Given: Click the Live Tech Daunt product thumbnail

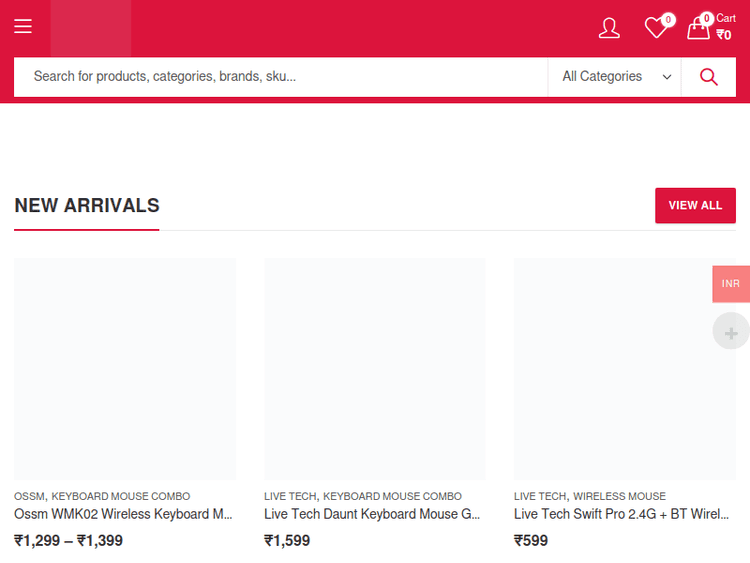Looking at the screenshot, I should (x=375, y=369).
